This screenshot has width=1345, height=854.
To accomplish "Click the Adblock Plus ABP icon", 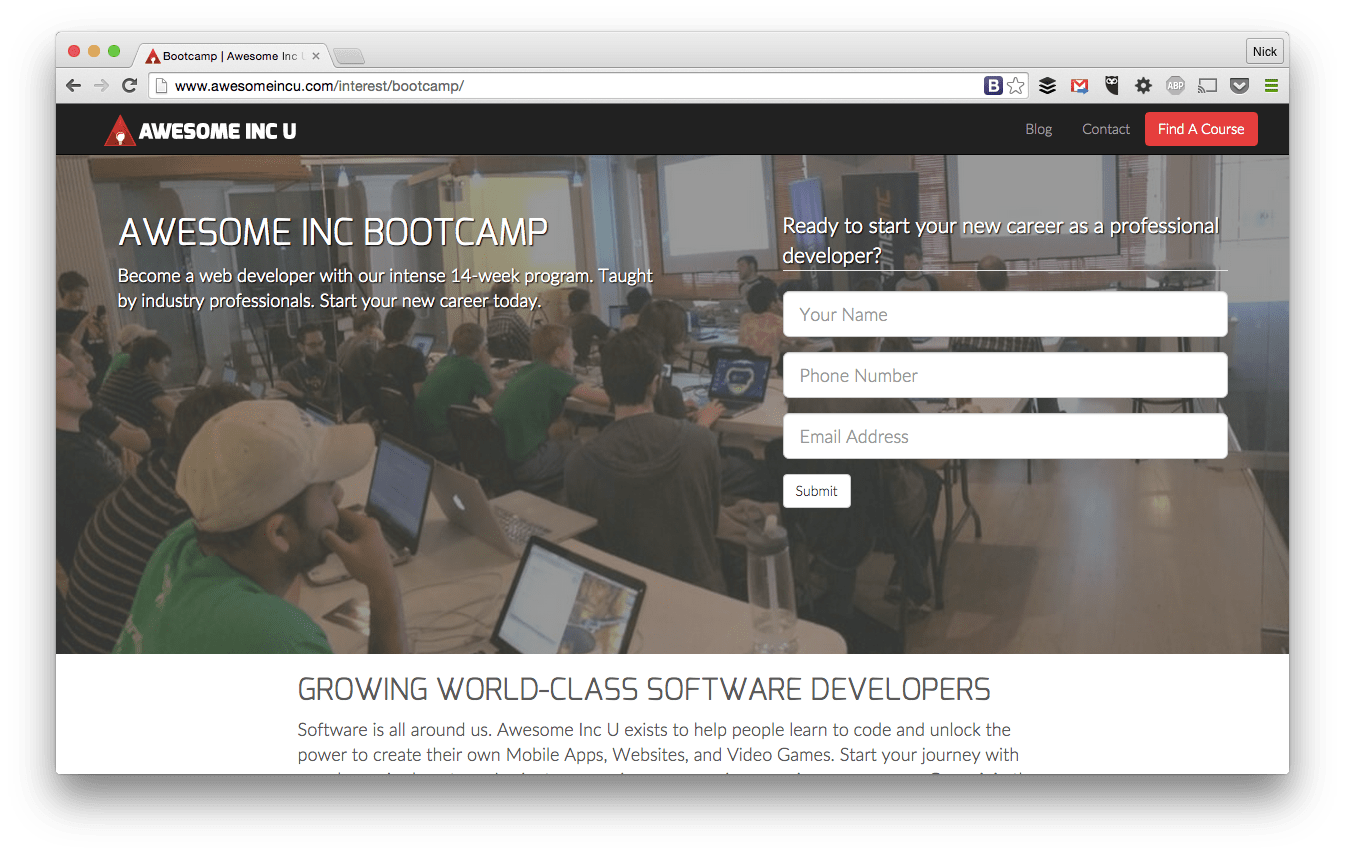I will click(x=1175, y=86).
